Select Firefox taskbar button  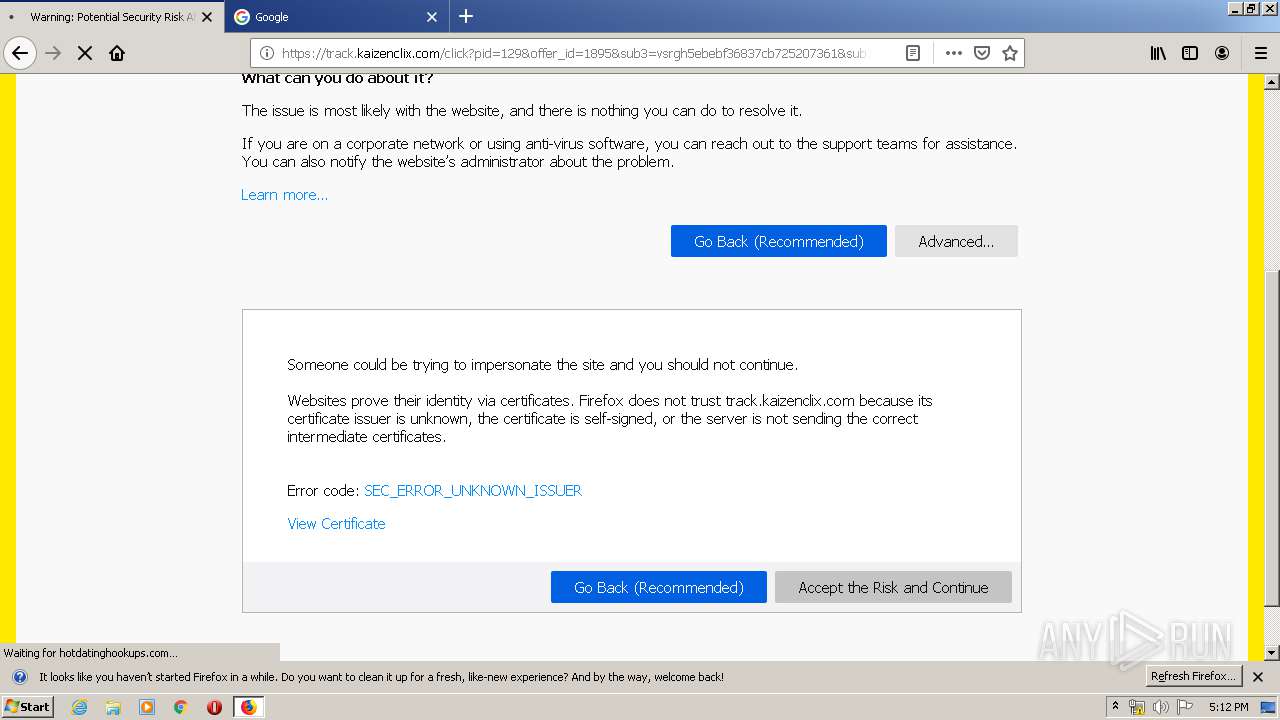248,707
